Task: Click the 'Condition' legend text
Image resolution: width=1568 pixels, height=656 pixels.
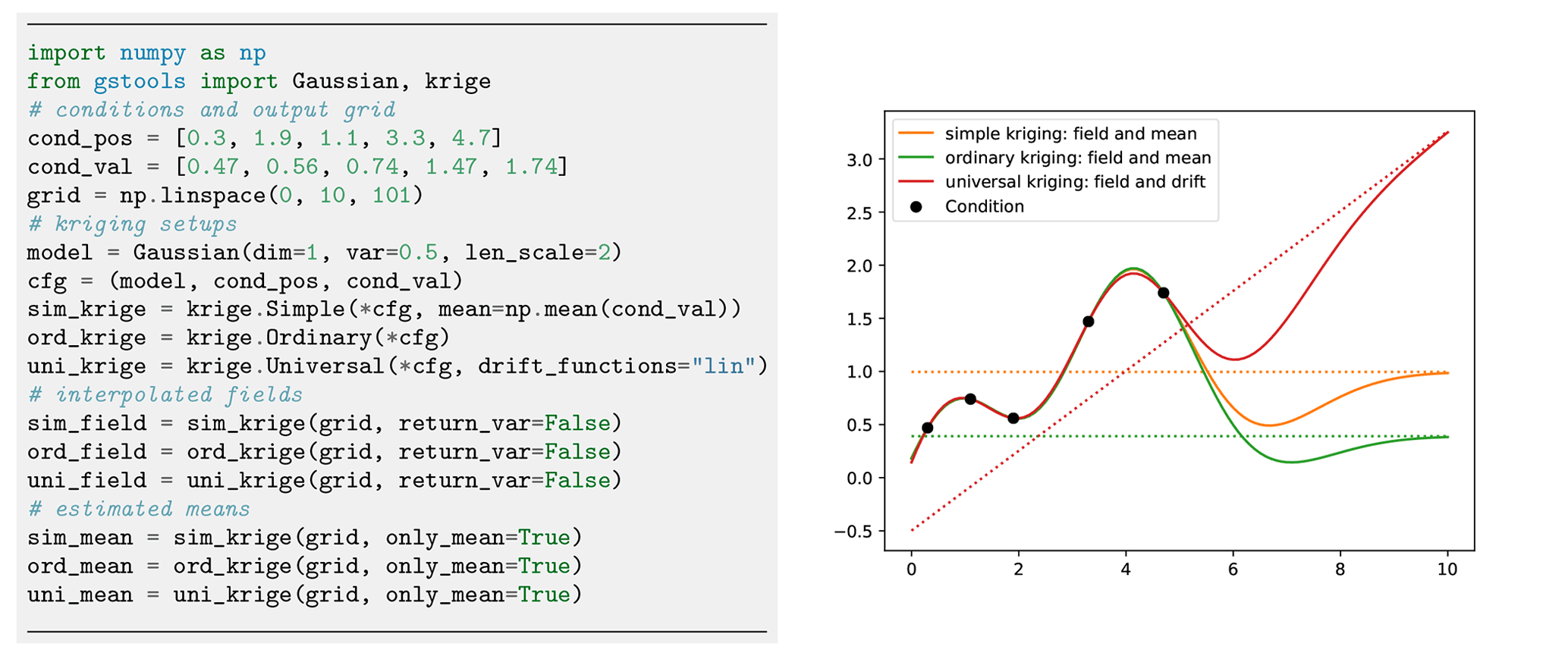Action: pos(984,206)
